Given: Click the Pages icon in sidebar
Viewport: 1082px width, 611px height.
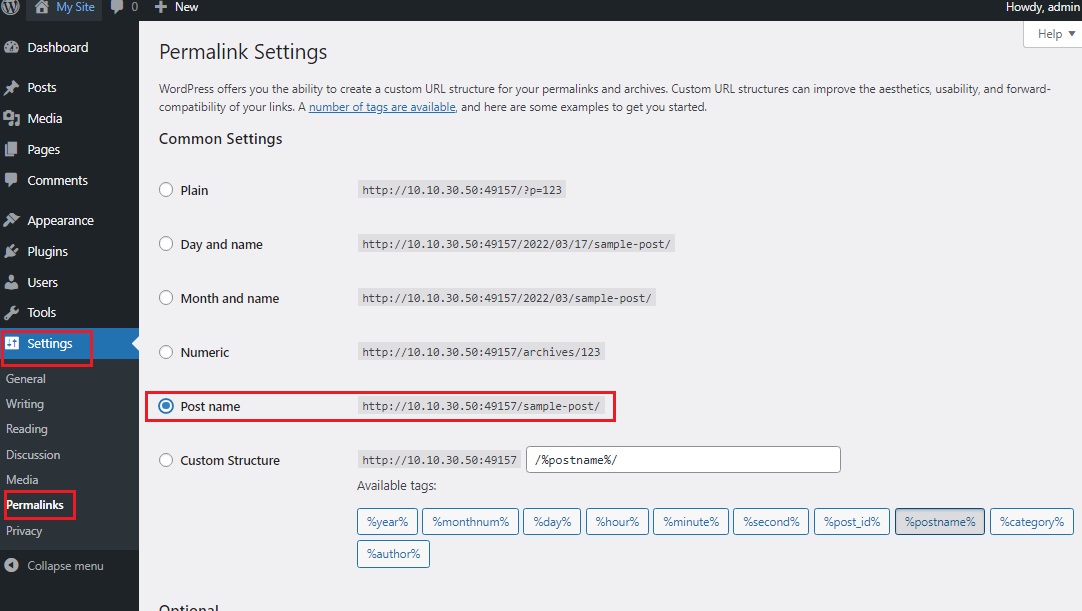Looking at the screenshot, I should pos(12,149).
